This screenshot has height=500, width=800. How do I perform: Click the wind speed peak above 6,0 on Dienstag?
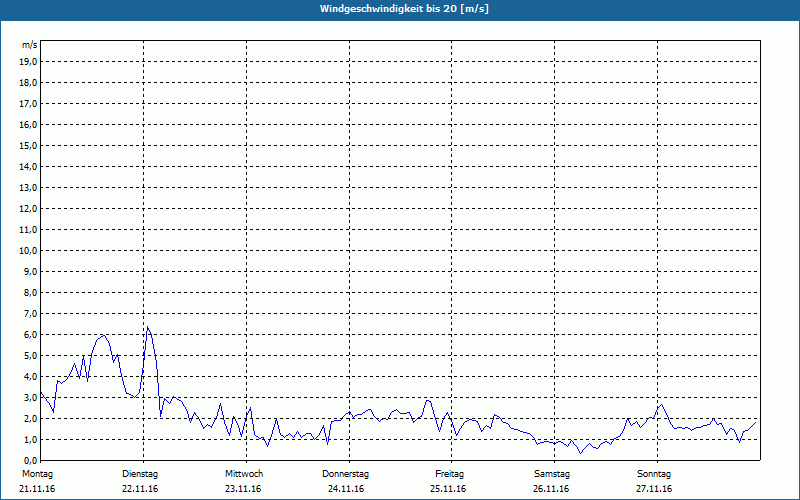coord(147,327)
